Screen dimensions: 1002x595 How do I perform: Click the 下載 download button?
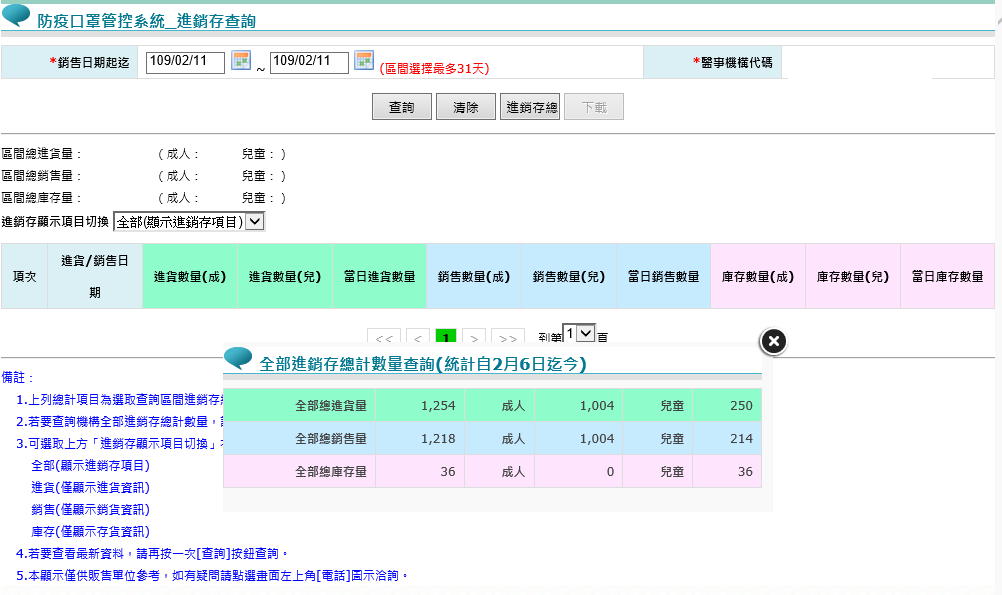coord(594,107)
